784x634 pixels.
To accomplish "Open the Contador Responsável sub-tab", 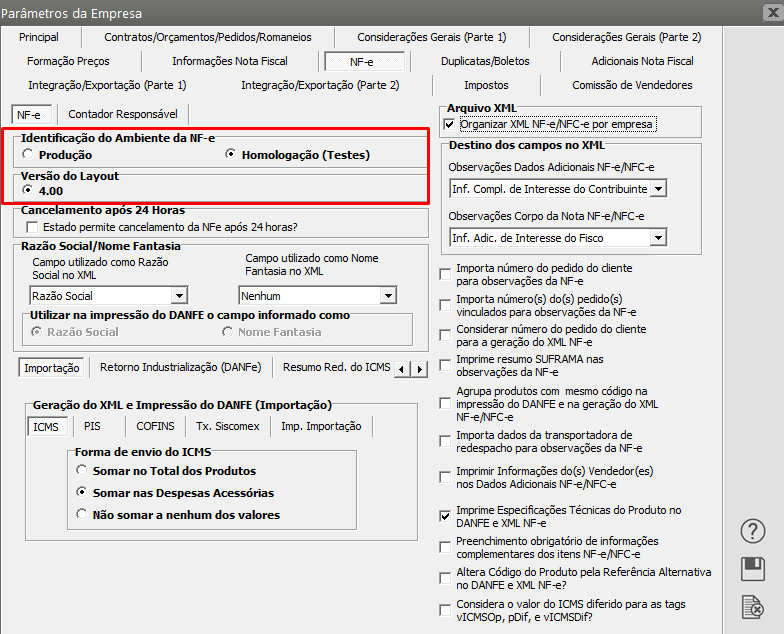I will (x=123, y=114).
